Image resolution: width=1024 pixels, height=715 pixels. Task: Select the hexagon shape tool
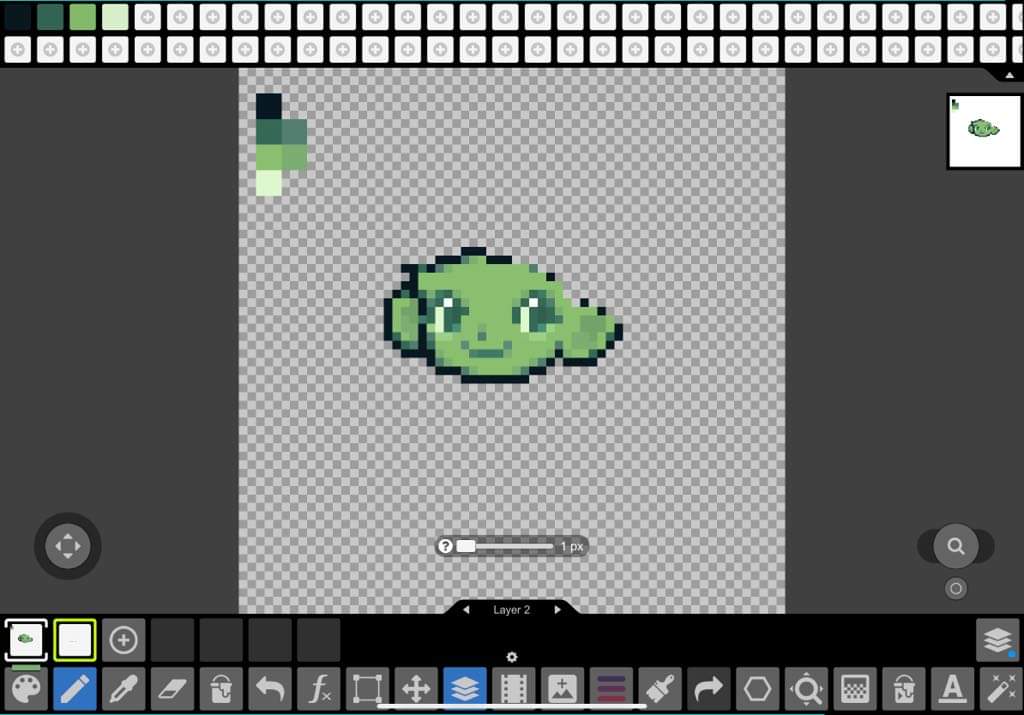[758, 688]
